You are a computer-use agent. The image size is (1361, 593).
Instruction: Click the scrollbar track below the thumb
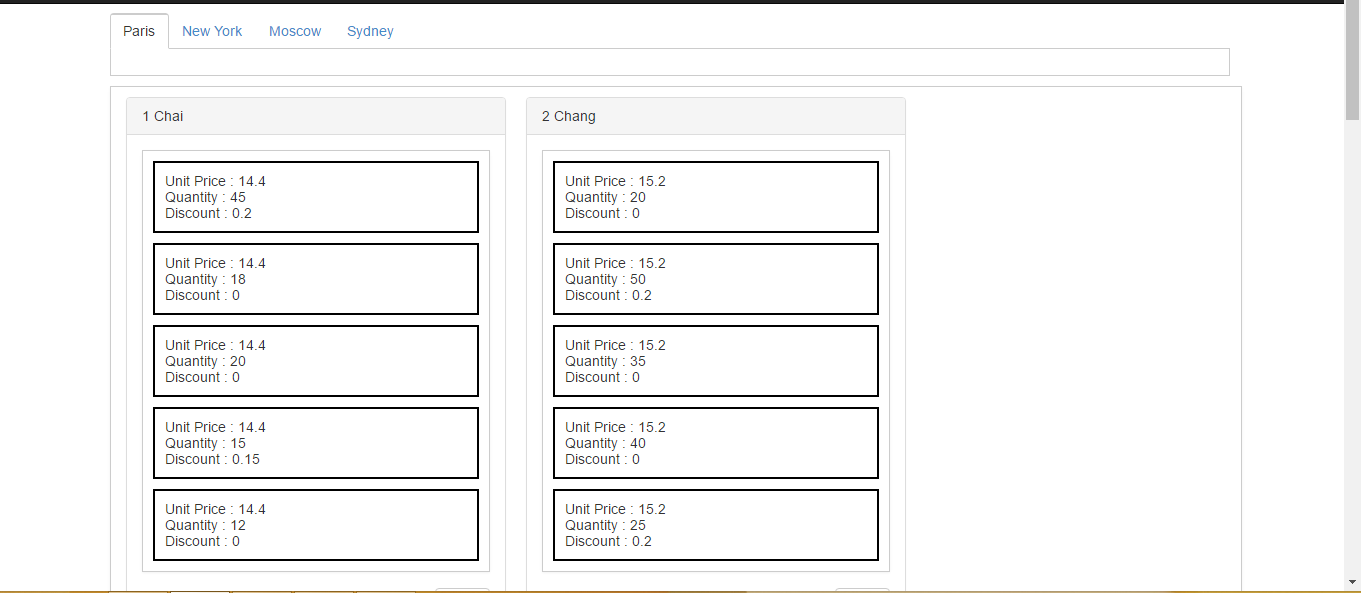(x=1352, y=350)
